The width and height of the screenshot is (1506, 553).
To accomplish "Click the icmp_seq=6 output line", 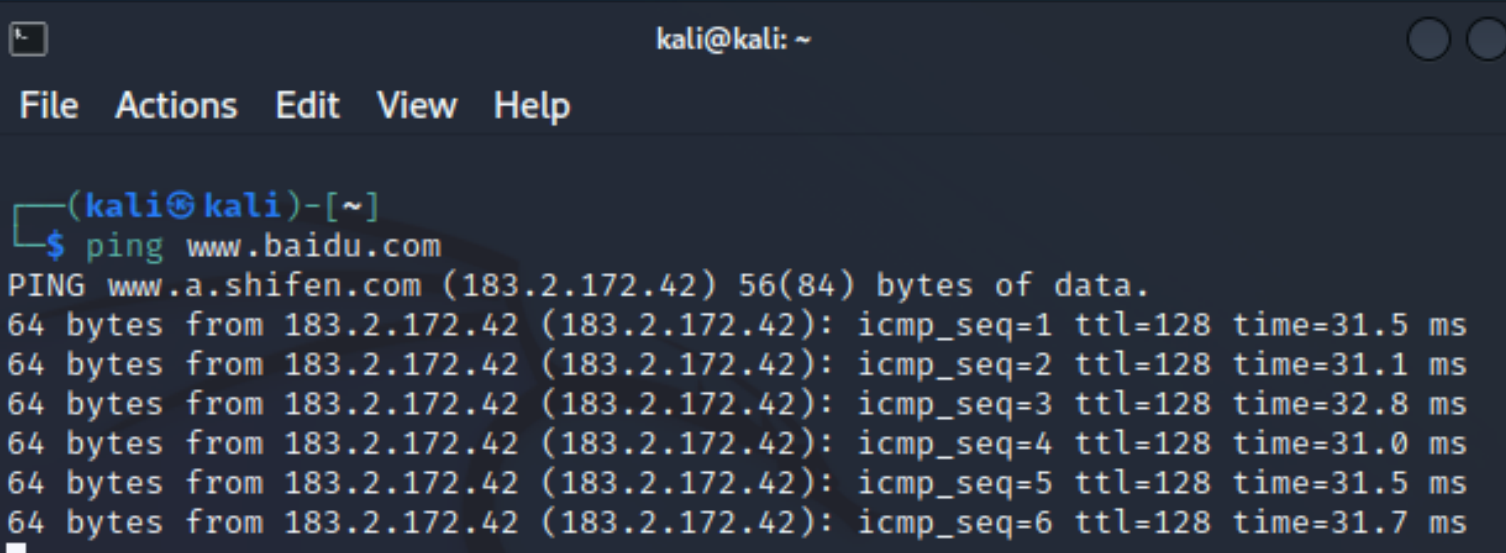I will point(737,522).
